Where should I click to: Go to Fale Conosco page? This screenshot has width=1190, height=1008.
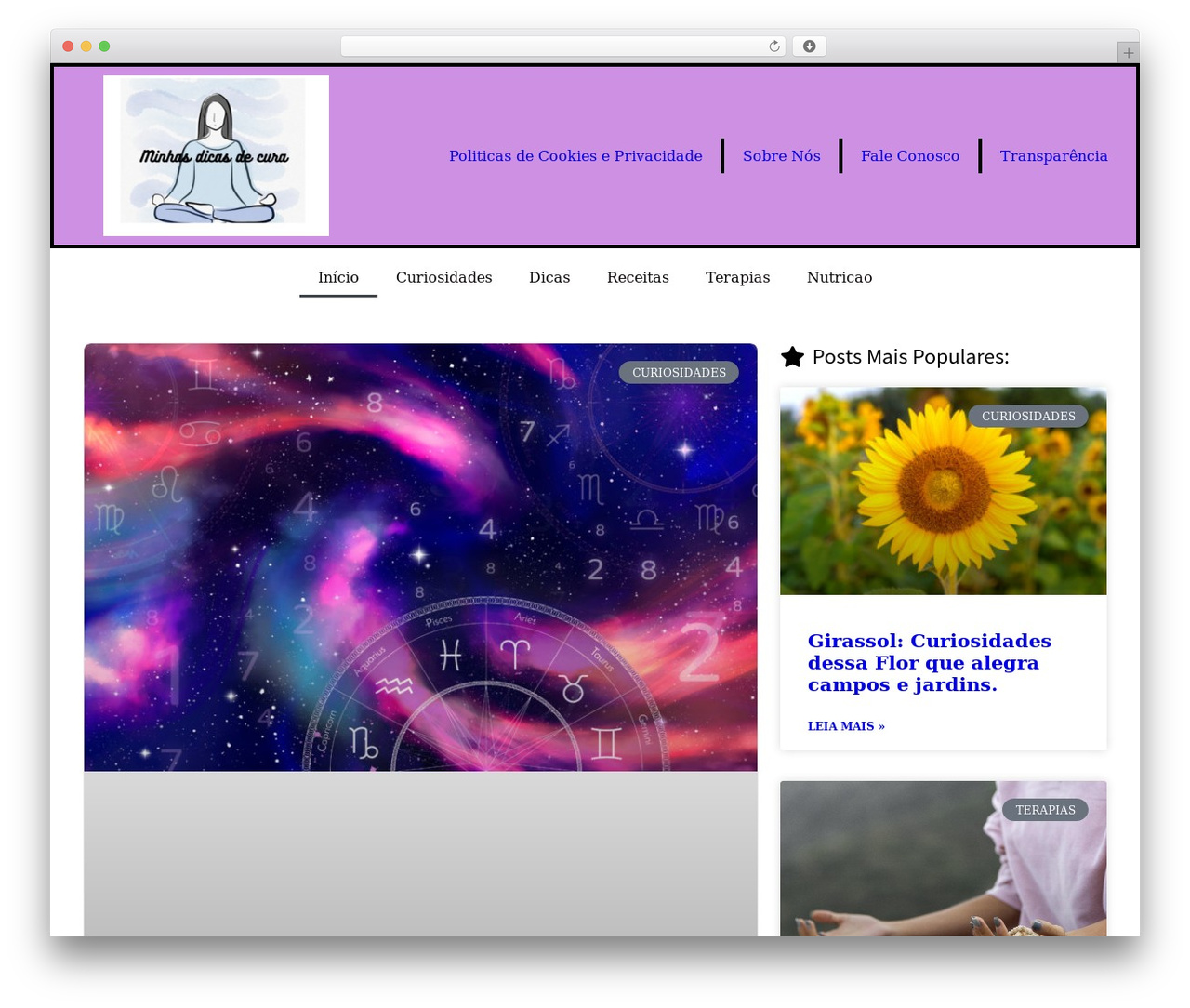tap(910, 156)
